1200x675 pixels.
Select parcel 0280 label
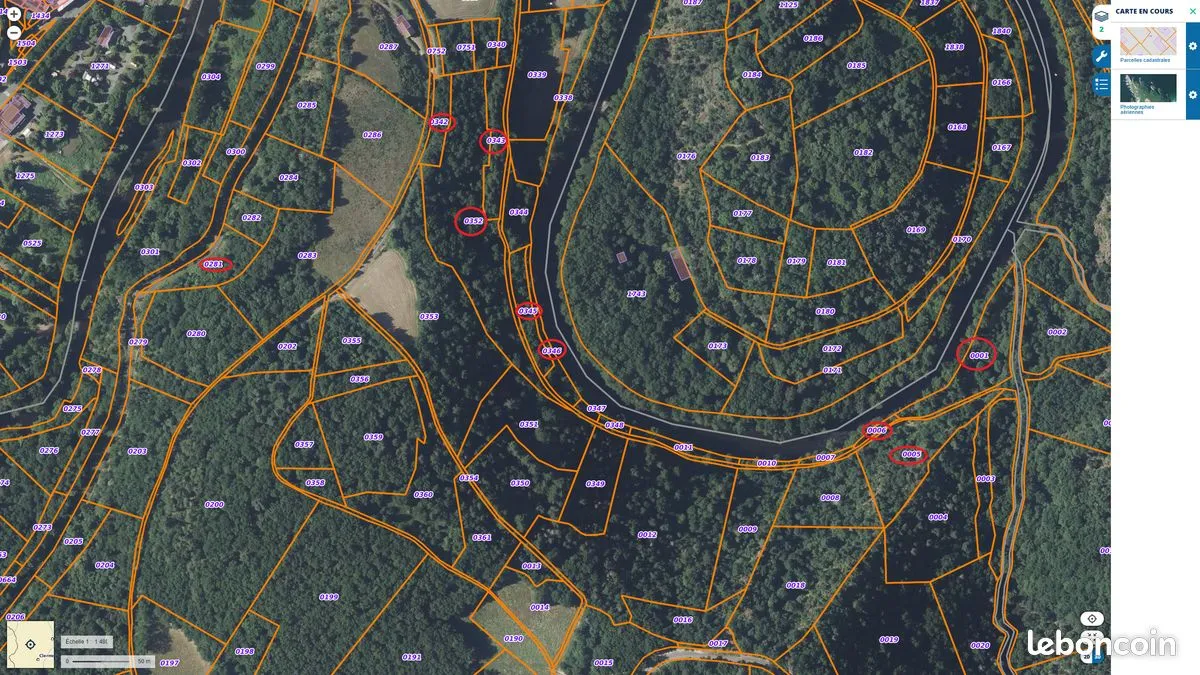pyautogui.click(x=196, y=333)
